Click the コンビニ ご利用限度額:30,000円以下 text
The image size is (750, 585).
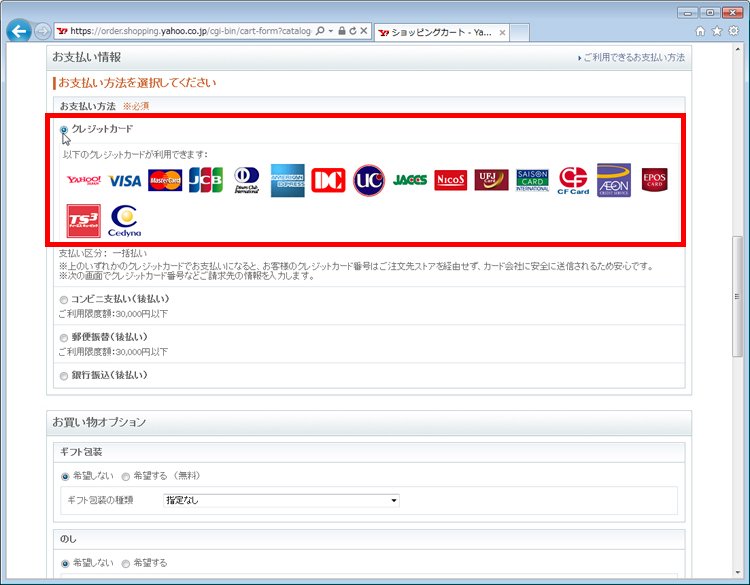(x=113, y=314)
